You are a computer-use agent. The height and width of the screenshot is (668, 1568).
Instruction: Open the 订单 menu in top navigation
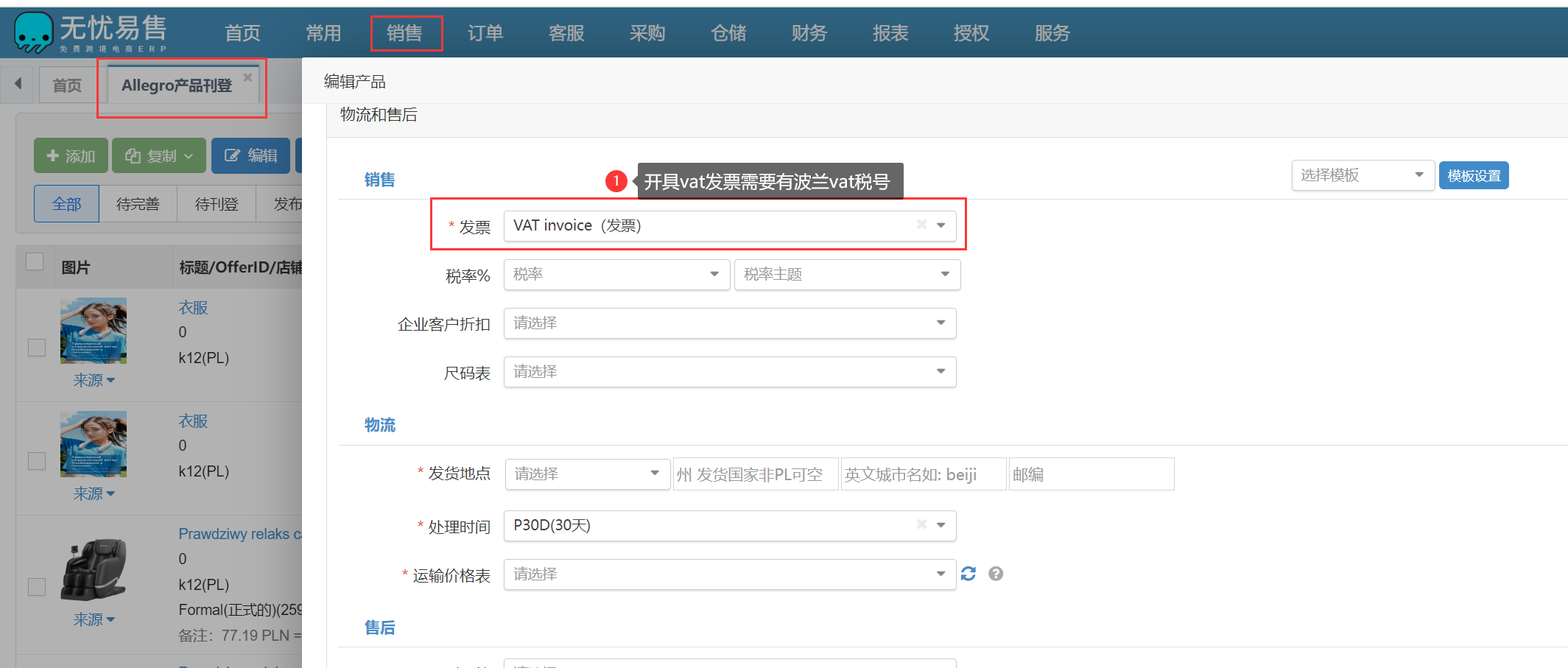pyautogui.click(x=485, y=33)
